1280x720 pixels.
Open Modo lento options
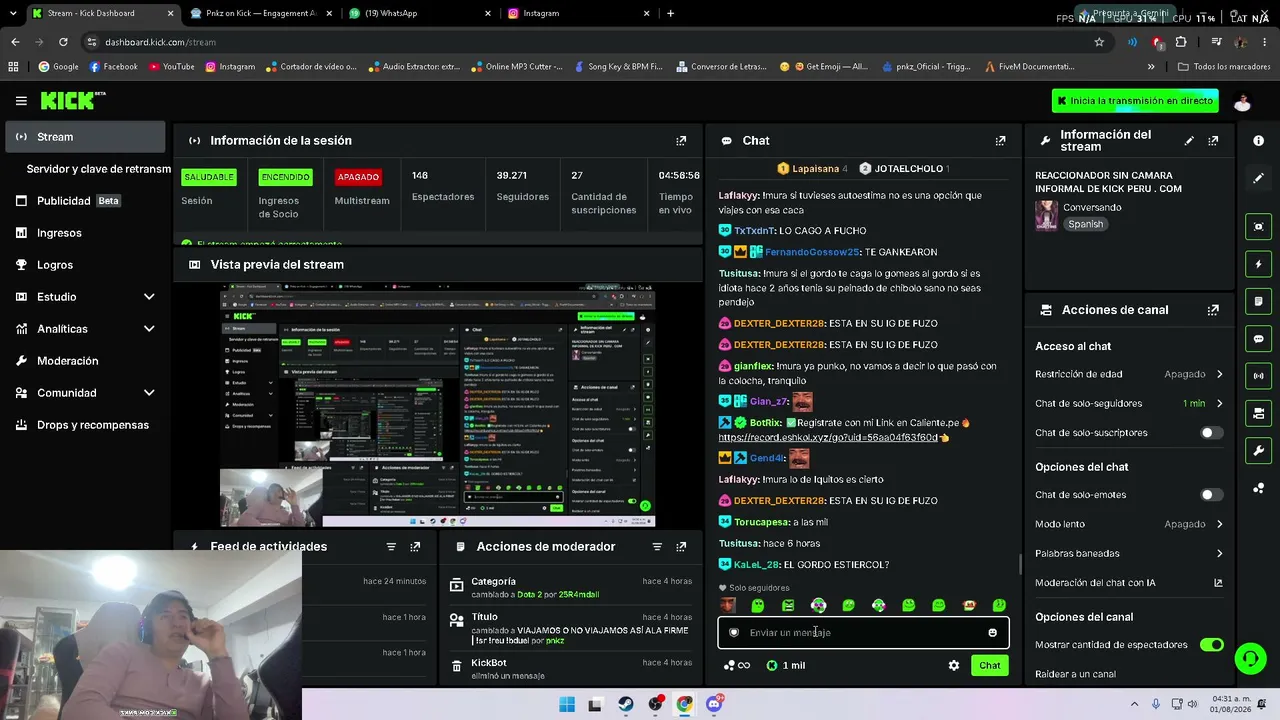(1129, 524)
